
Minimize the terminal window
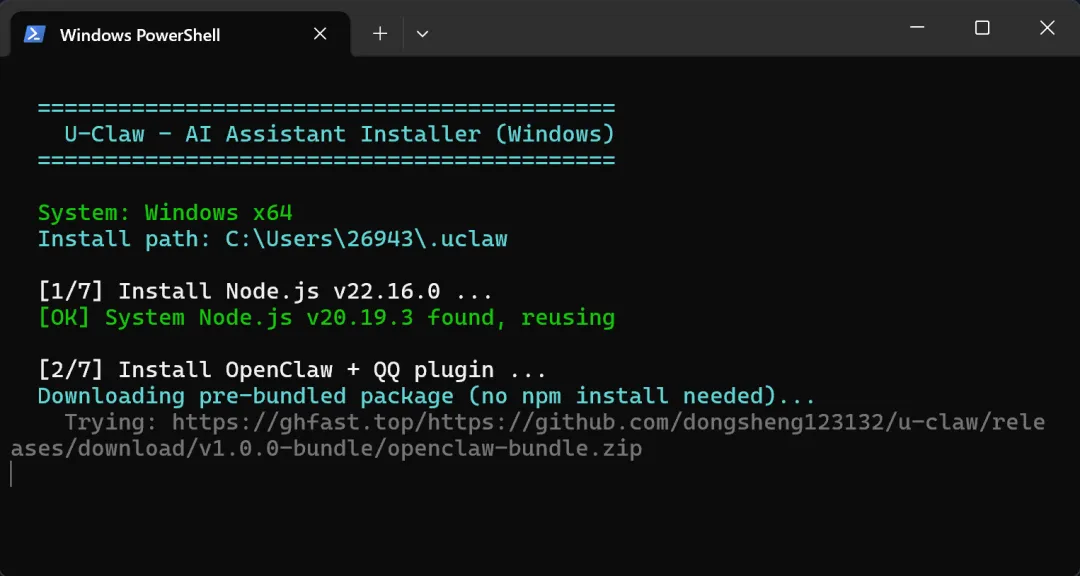click(917, 28)
